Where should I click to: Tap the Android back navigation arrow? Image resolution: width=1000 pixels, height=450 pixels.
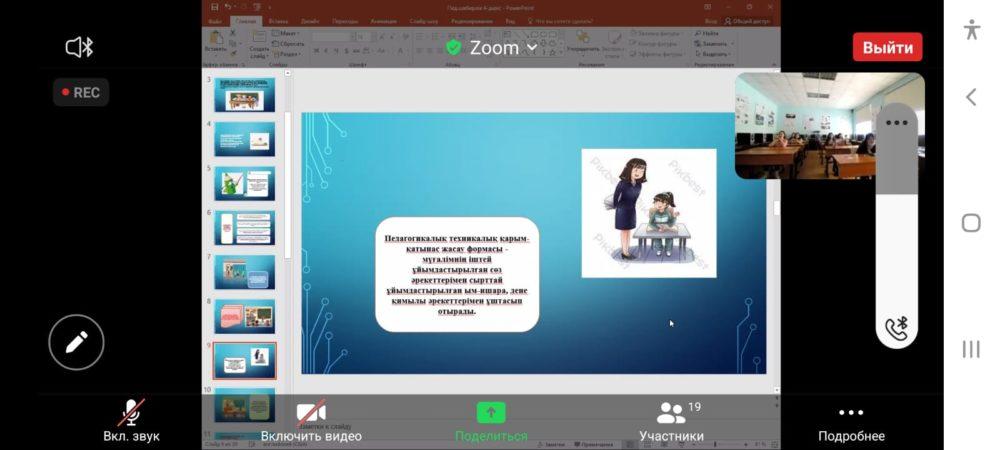tap(971, 97)
